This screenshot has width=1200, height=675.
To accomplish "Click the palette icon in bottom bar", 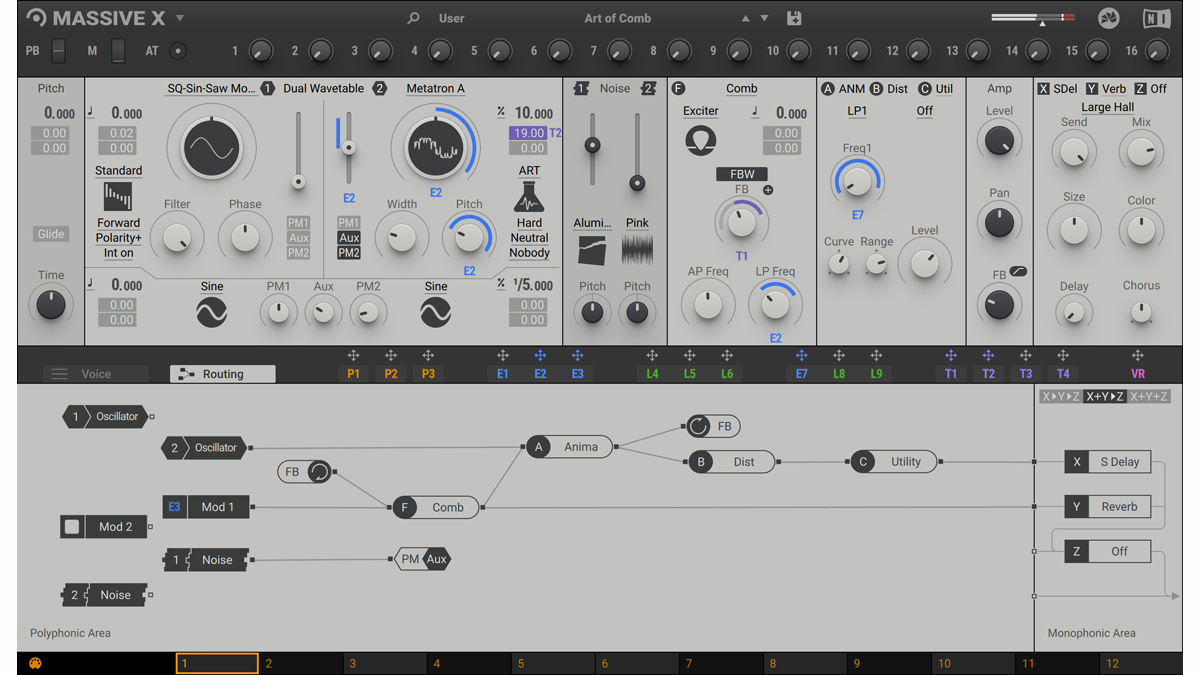I will point(35,663).
